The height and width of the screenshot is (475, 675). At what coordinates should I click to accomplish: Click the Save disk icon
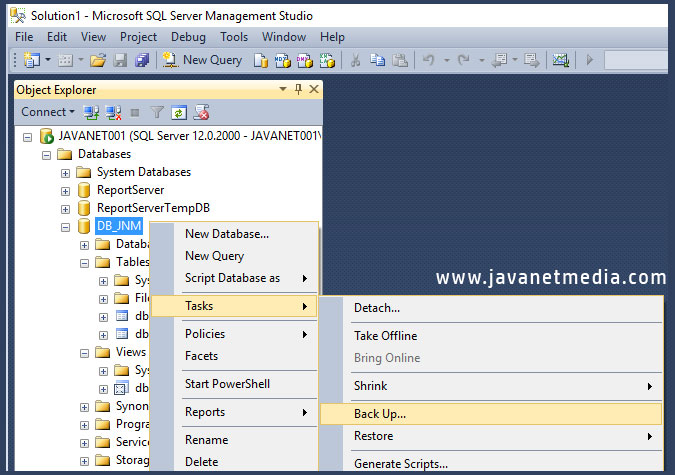120,60
